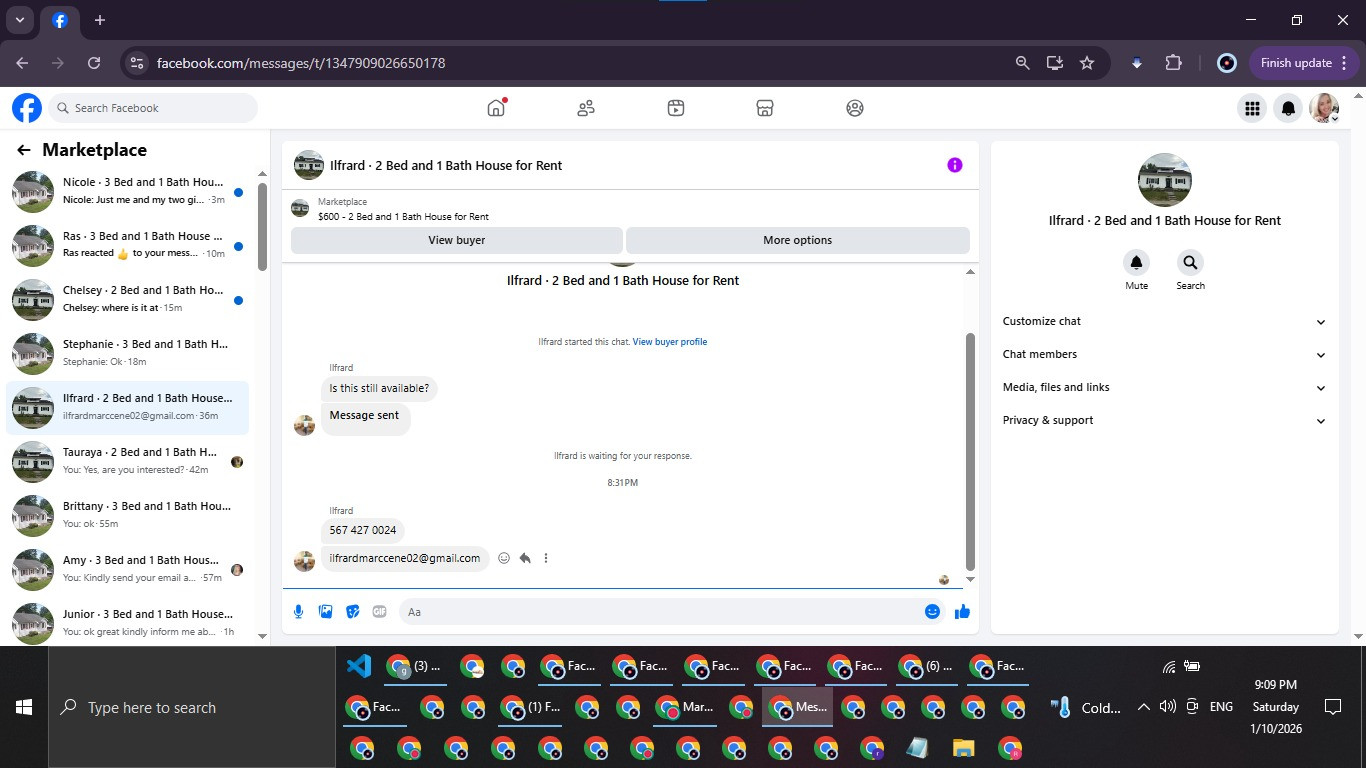
Task: Click the Facebook logo
Action: coord(27,108)
